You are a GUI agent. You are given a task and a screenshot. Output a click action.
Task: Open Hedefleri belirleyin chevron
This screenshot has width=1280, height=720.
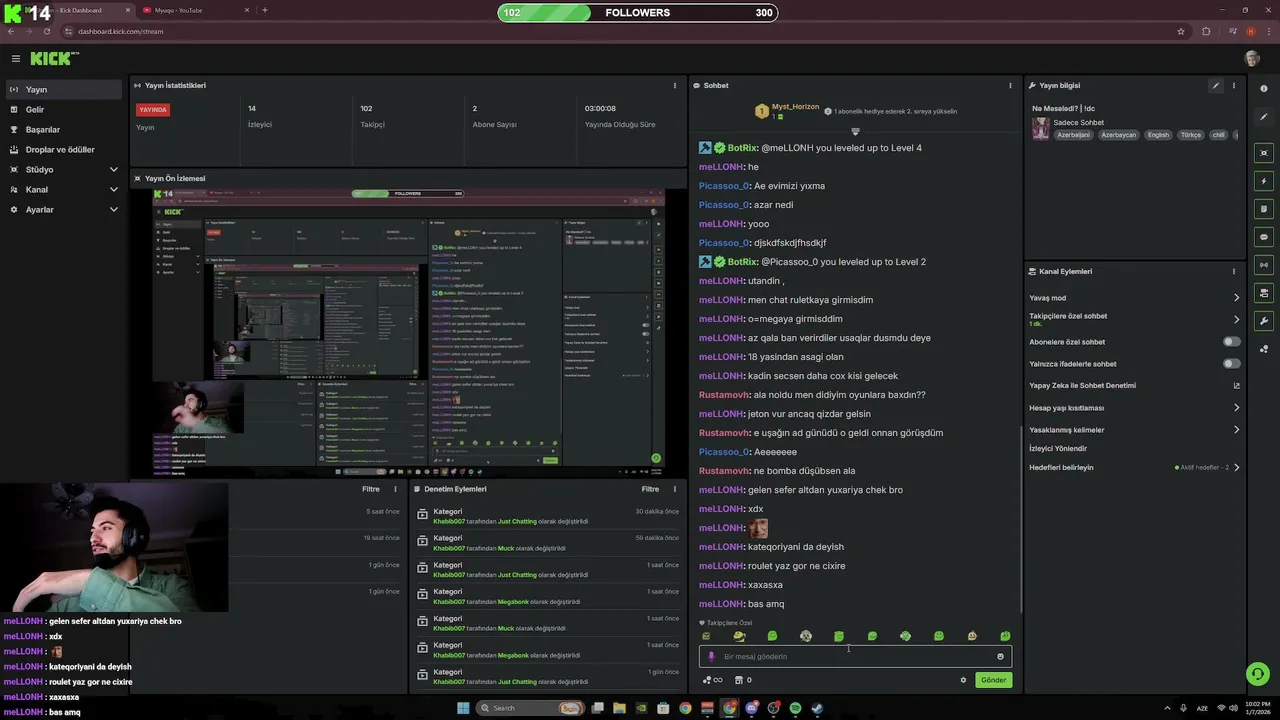[1236, 468]
